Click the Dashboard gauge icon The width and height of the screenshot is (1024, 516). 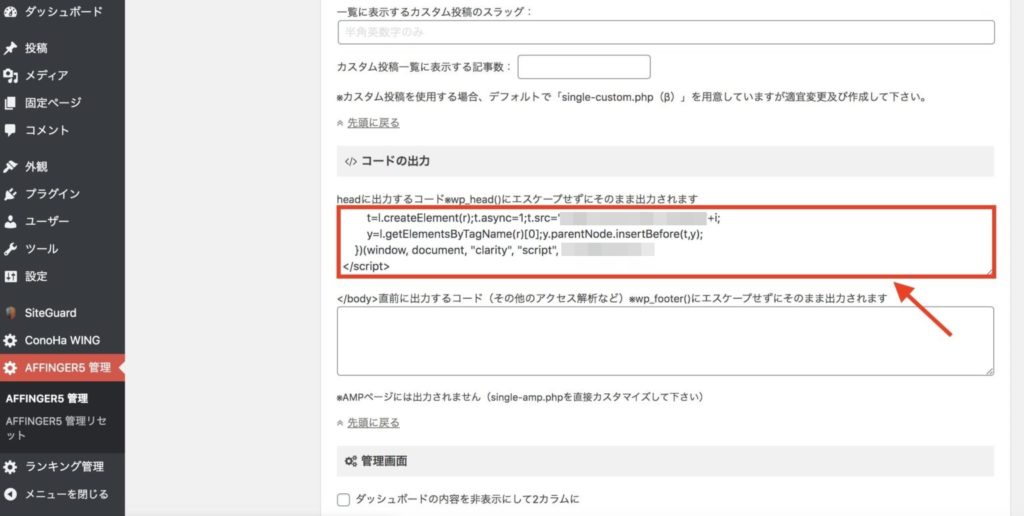9,11
